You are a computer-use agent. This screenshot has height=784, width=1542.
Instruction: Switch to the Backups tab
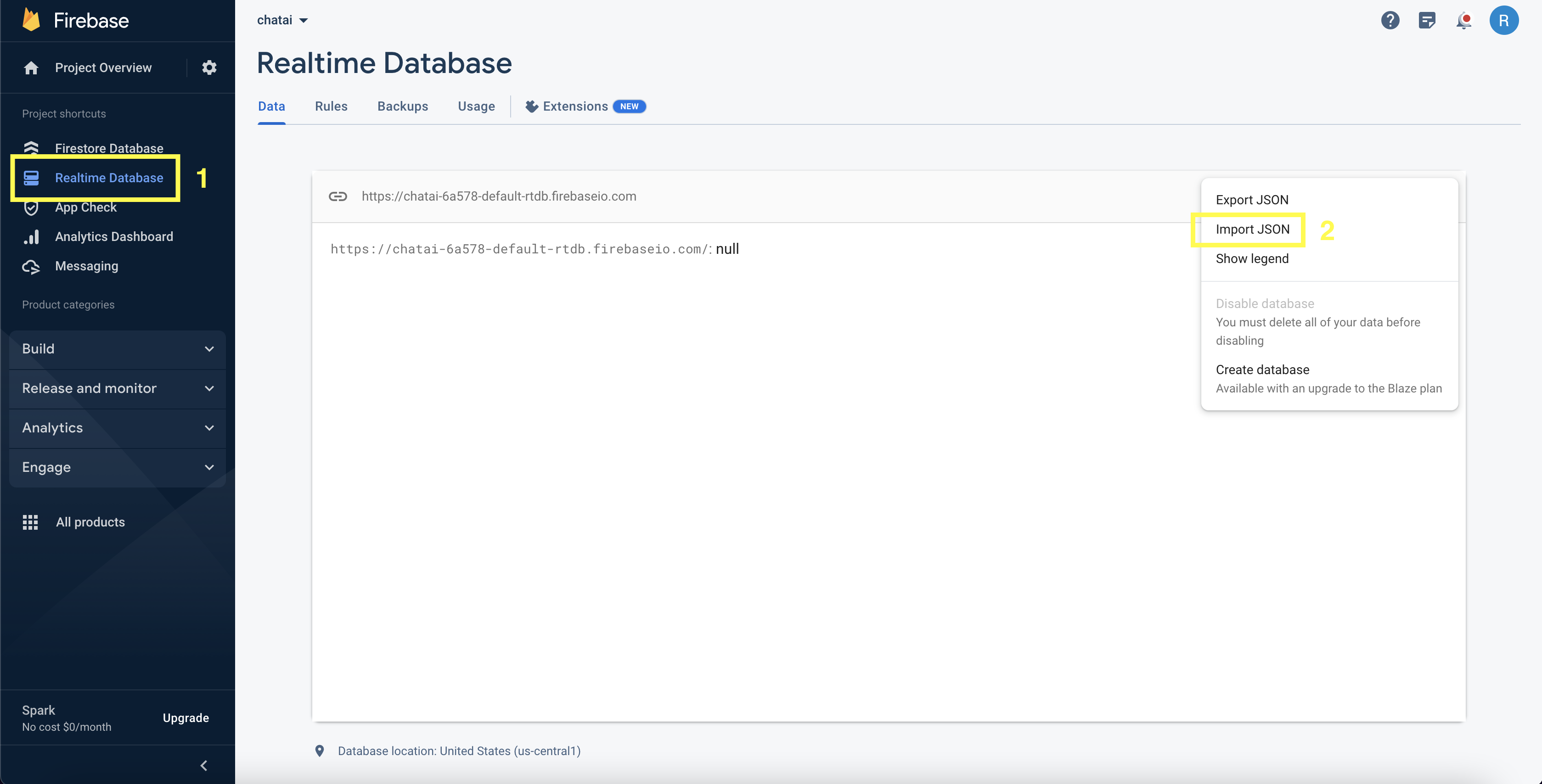tap(402, 106)
